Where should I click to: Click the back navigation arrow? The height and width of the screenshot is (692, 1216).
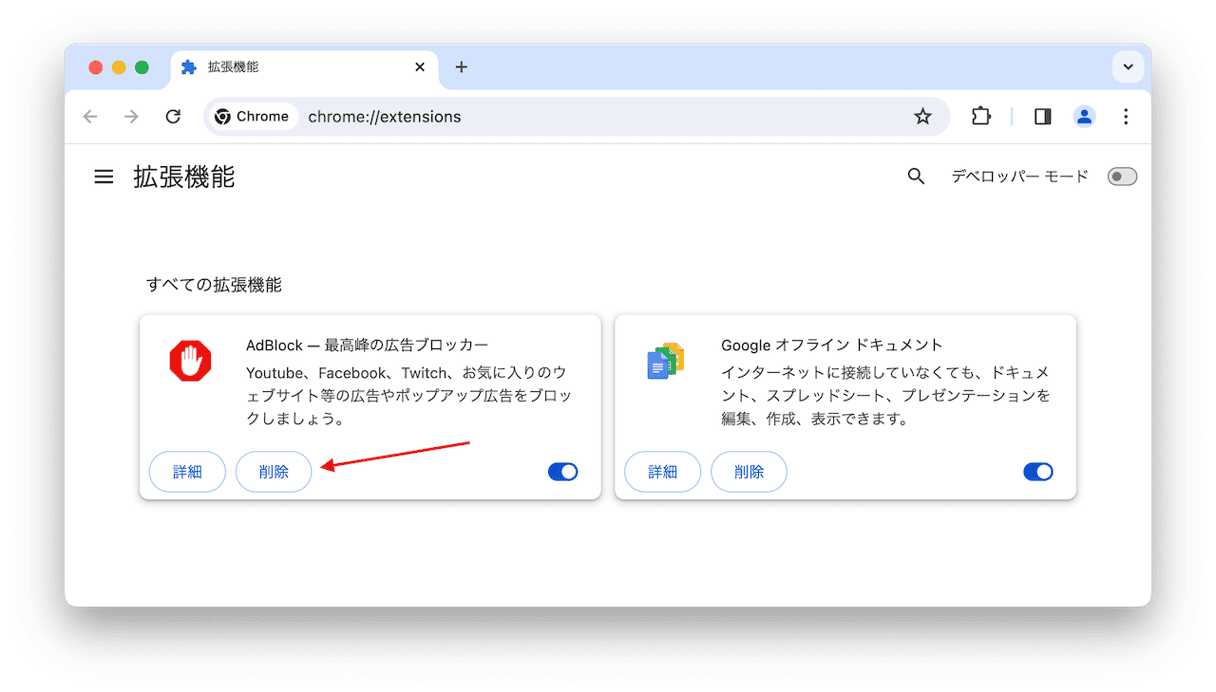click(91, 117)
